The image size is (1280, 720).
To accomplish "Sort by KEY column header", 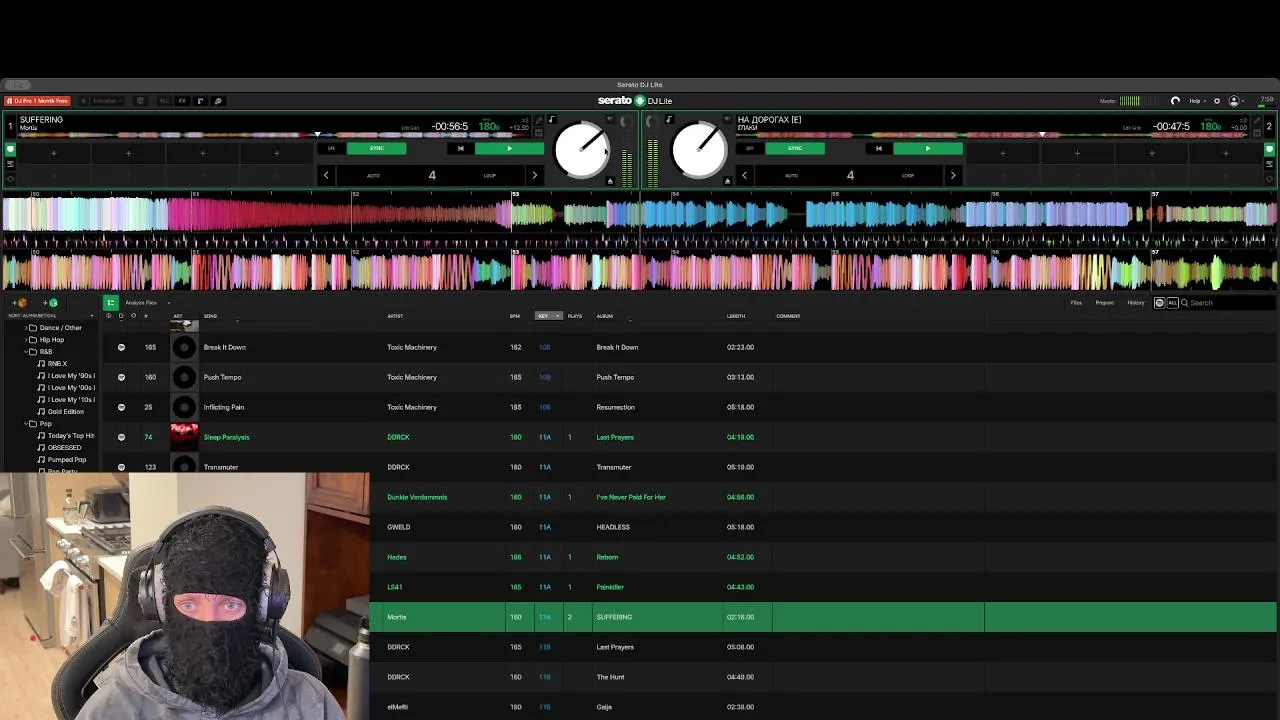I will pyautogui.click(x=549, y=316).
